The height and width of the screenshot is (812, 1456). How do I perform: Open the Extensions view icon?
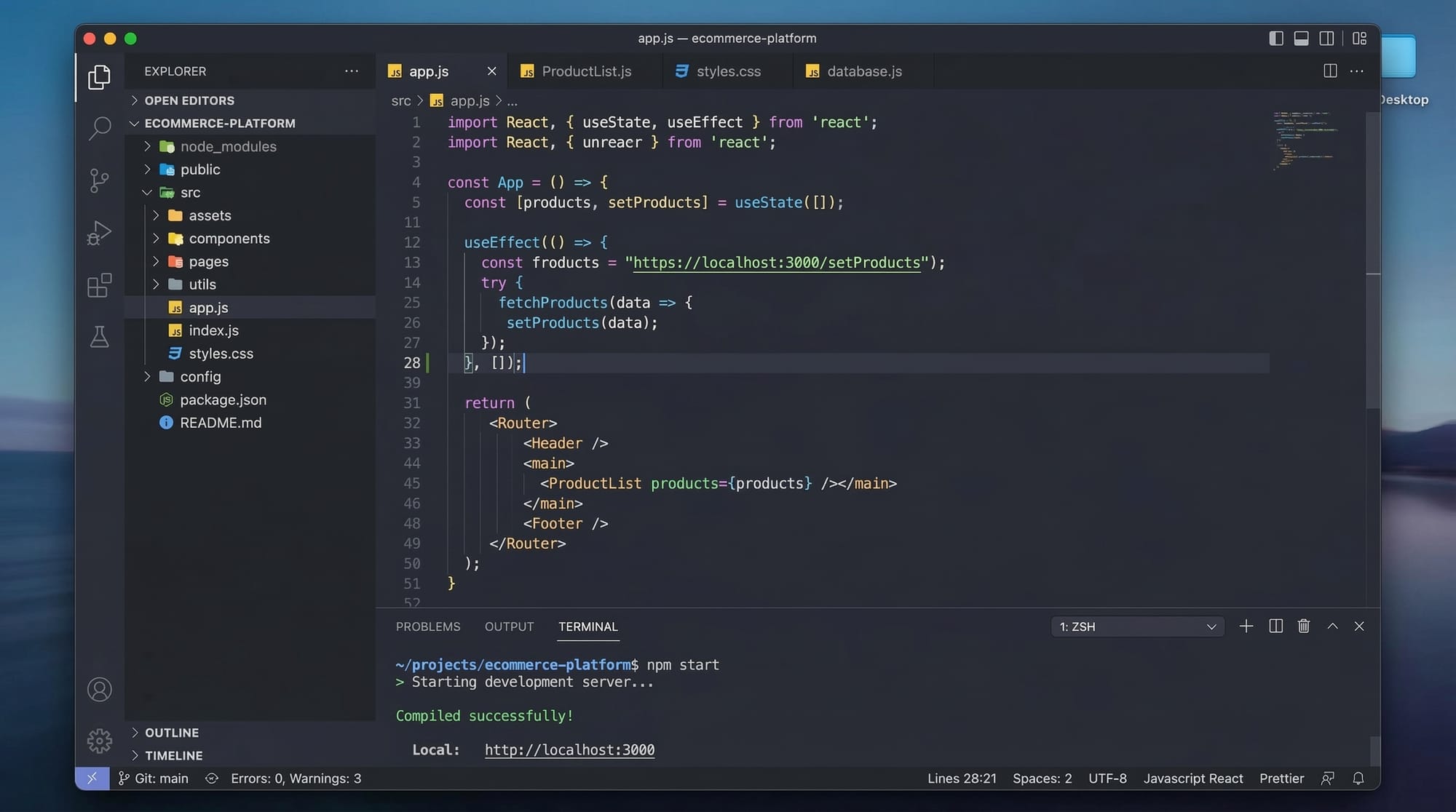100,285
